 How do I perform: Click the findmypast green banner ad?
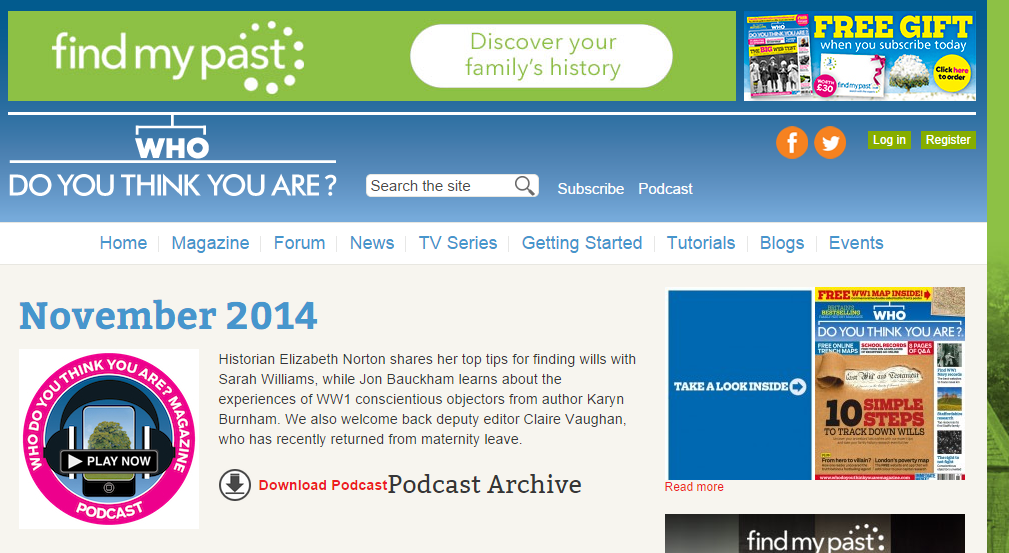(x=372, y=56)
